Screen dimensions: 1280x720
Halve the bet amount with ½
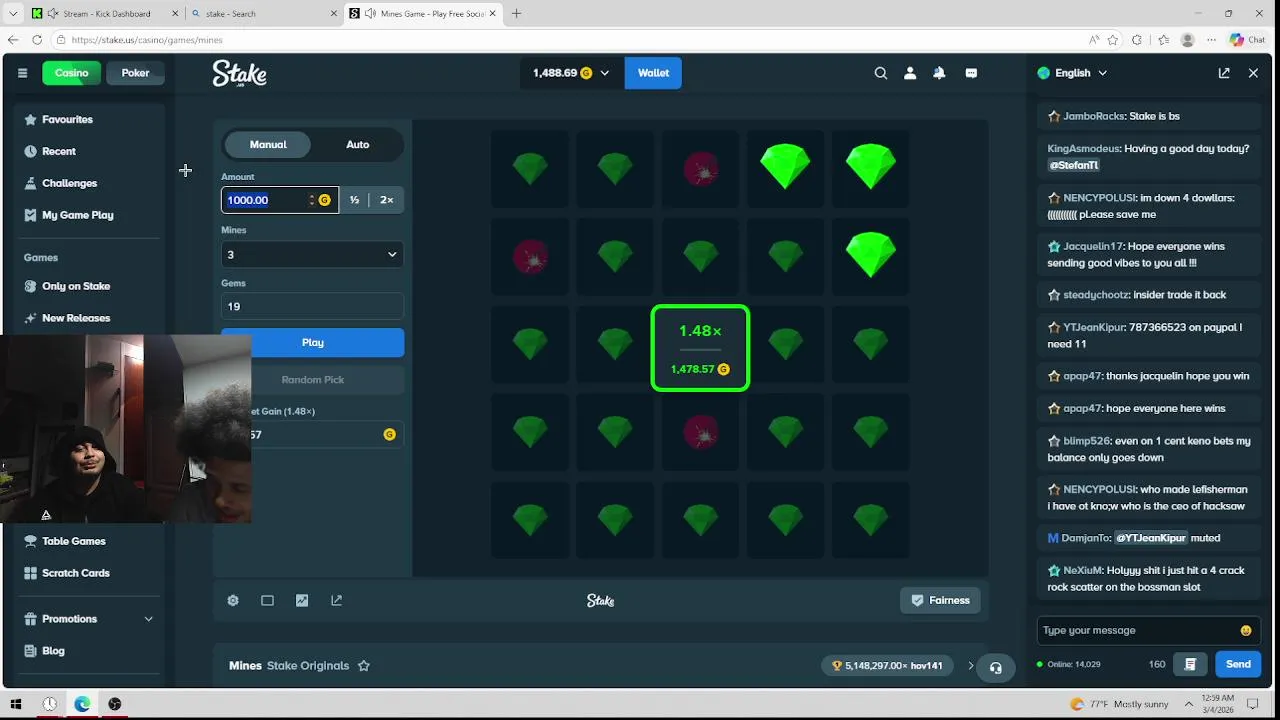(x=354, y=200)
